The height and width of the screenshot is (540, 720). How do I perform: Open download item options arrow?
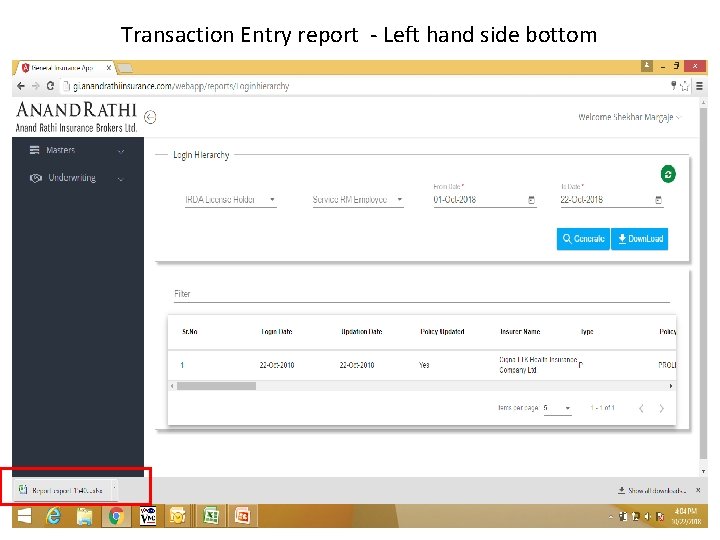[114, 489]
